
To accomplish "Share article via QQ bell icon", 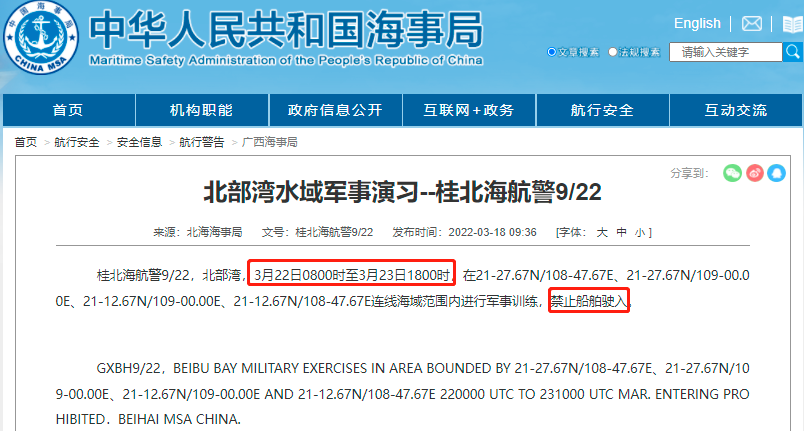I will [x=776, y=173].
